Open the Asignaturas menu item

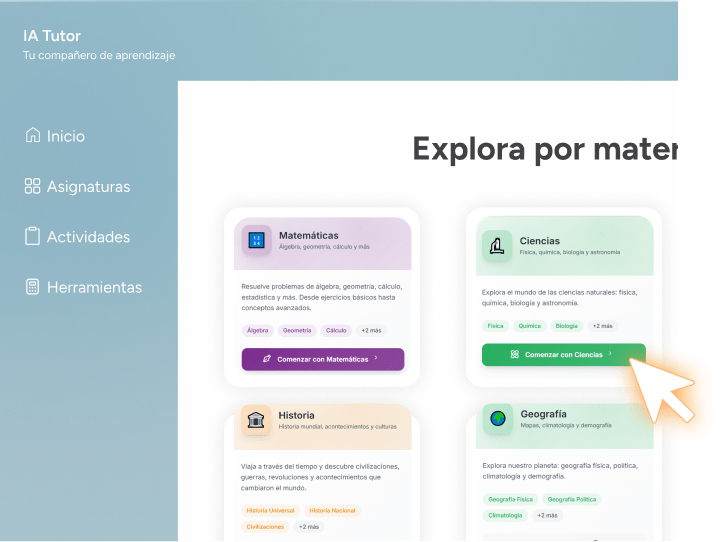(x=88, y=186)
